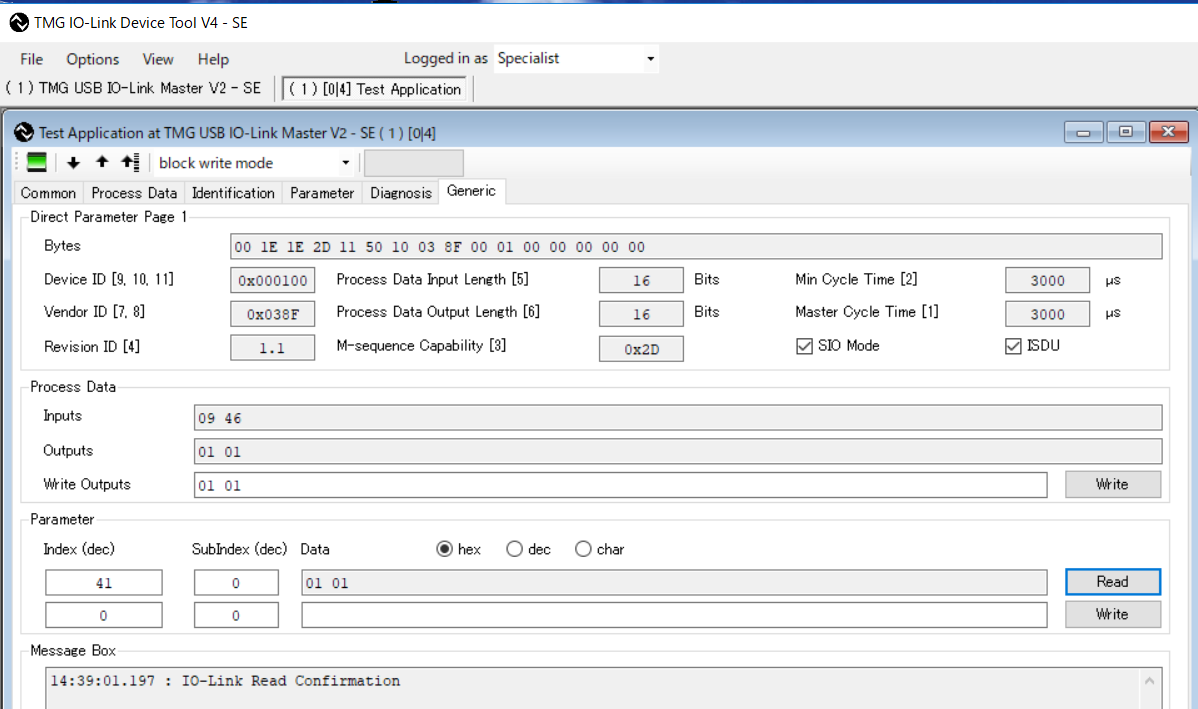Click the empty write Data field

[x=674, y=615]
